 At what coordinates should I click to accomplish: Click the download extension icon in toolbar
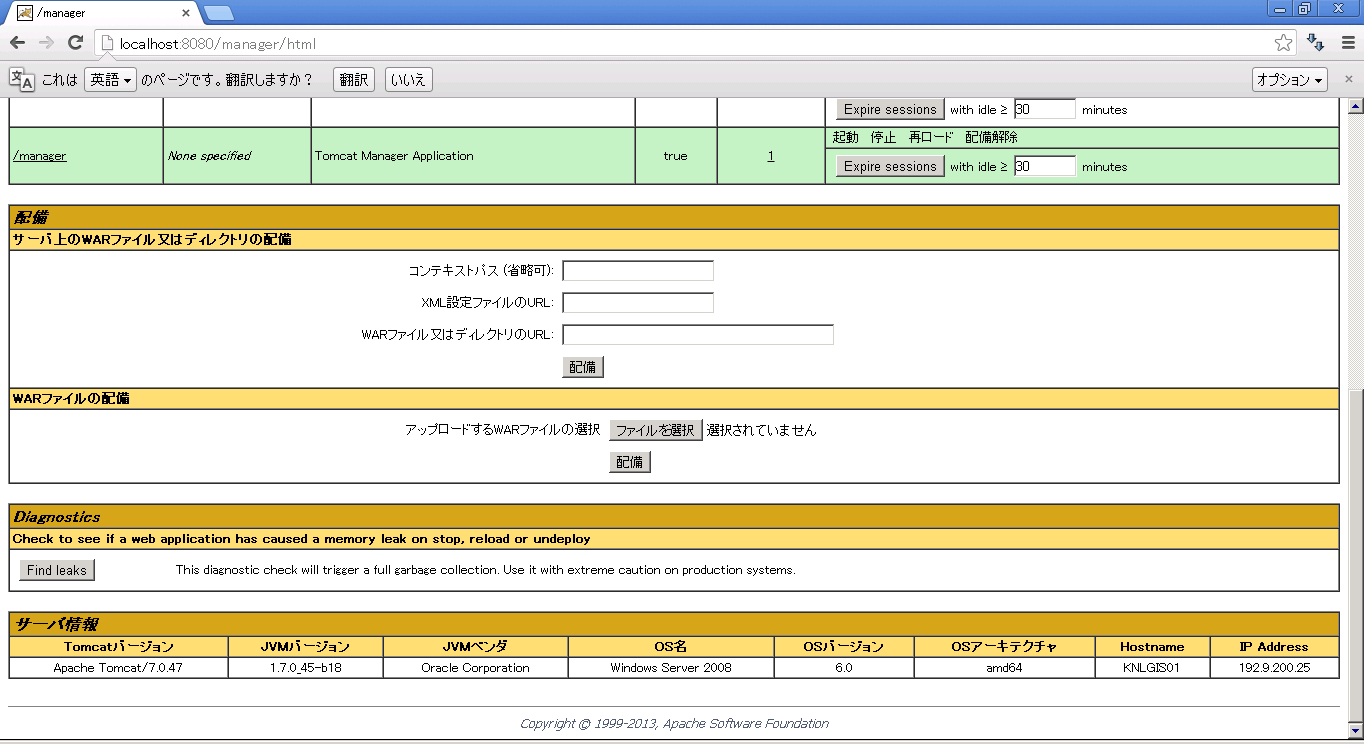click(x=1316, y=43)
